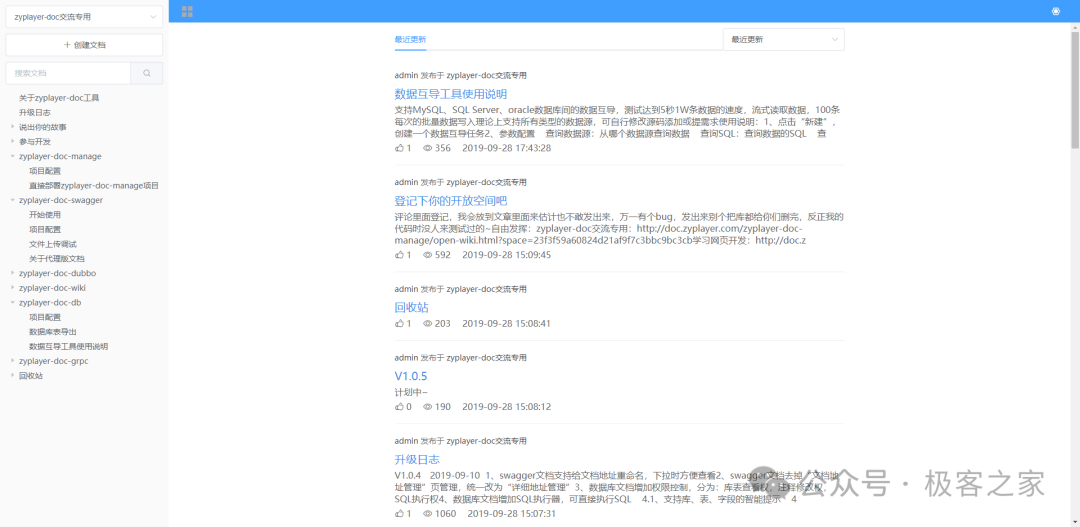Screen dimensions: 1080x527
Task: Select the 最近更新 tab
Action: coord(410,39)
